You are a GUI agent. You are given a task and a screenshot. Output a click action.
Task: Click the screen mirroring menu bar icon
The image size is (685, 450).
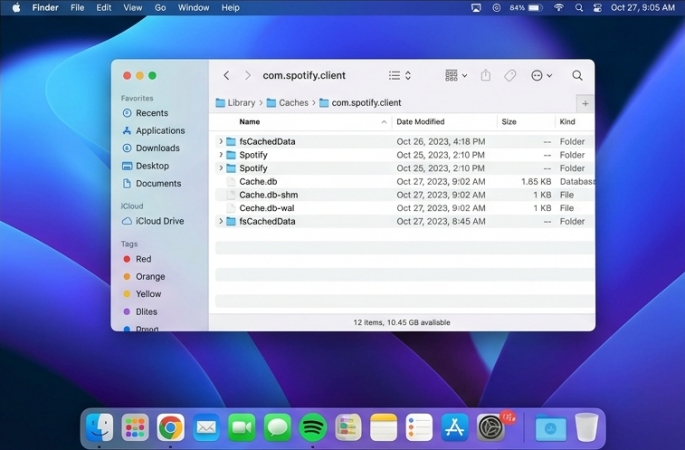476,8
